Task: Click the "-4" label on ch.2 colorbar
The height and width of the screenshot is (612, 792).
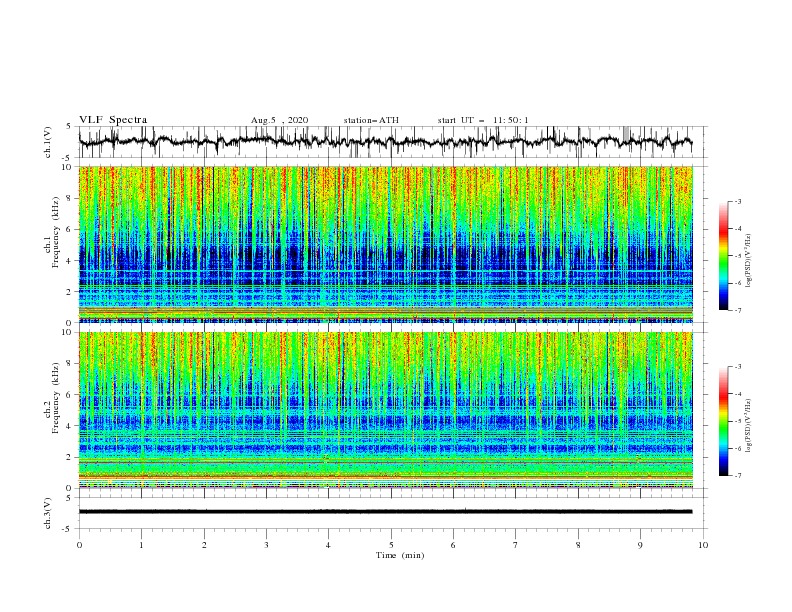Action: 737,394
